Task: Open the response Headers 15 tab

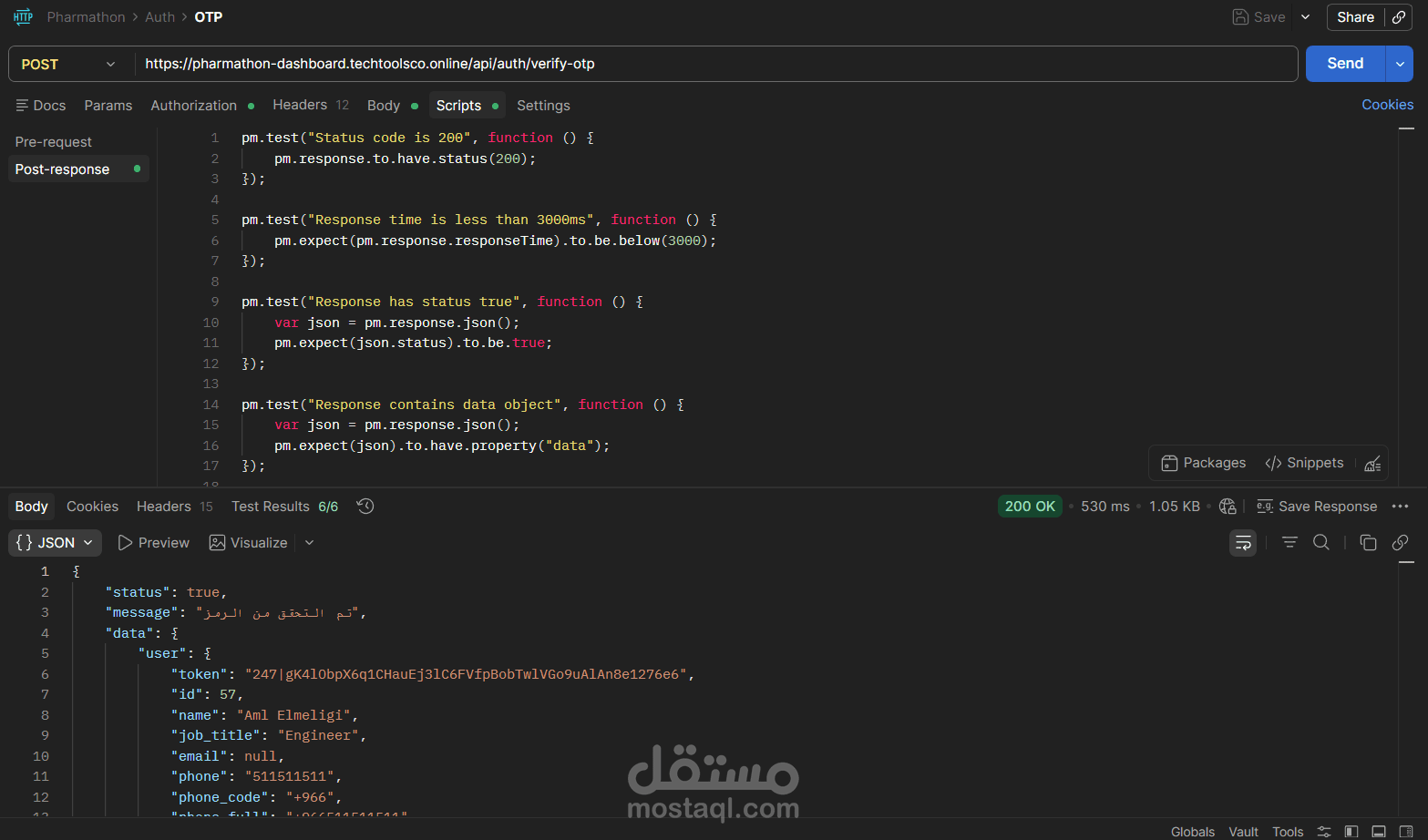Action: click(175, 507)
